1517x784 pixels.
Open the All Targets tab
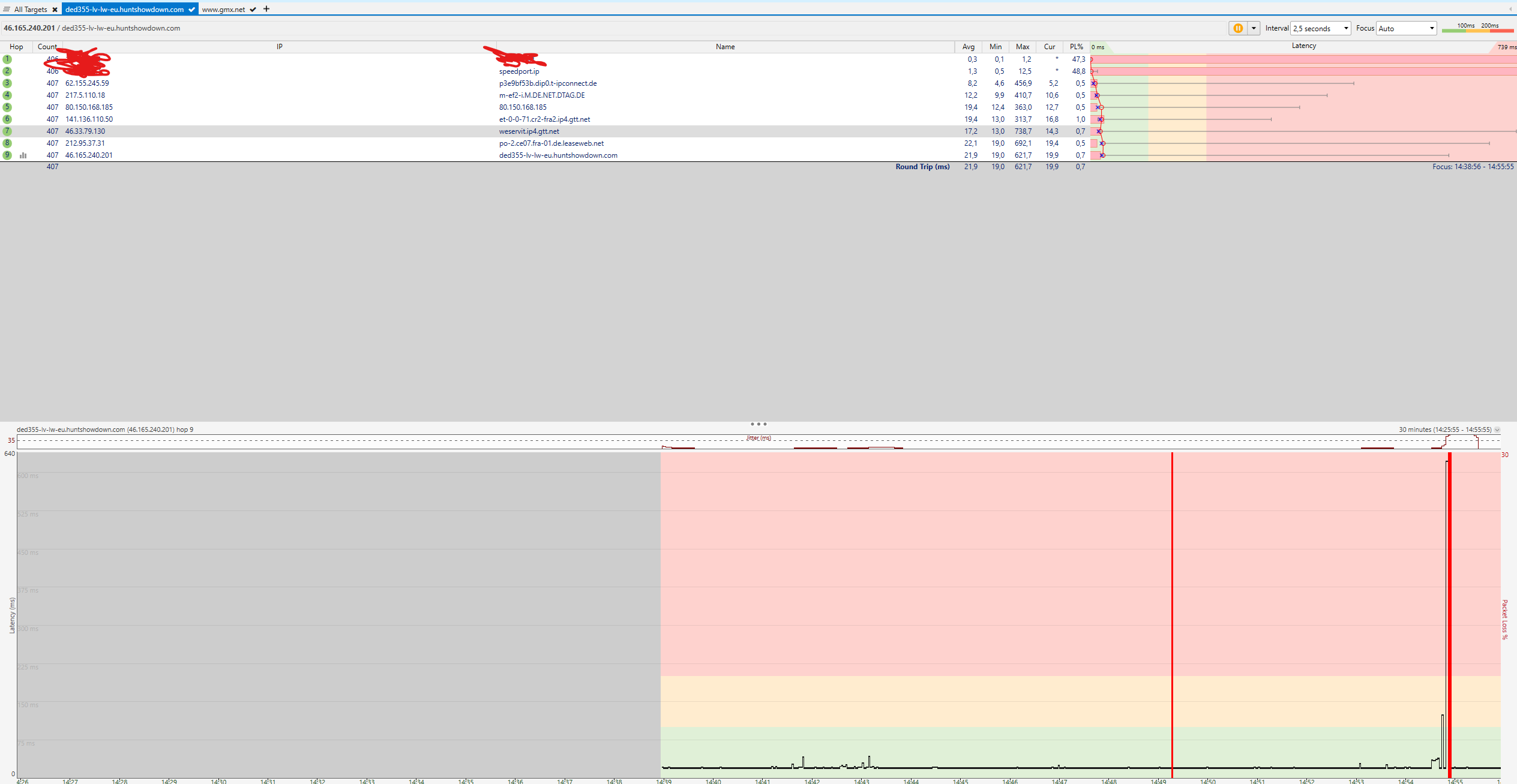coord(31,10)
